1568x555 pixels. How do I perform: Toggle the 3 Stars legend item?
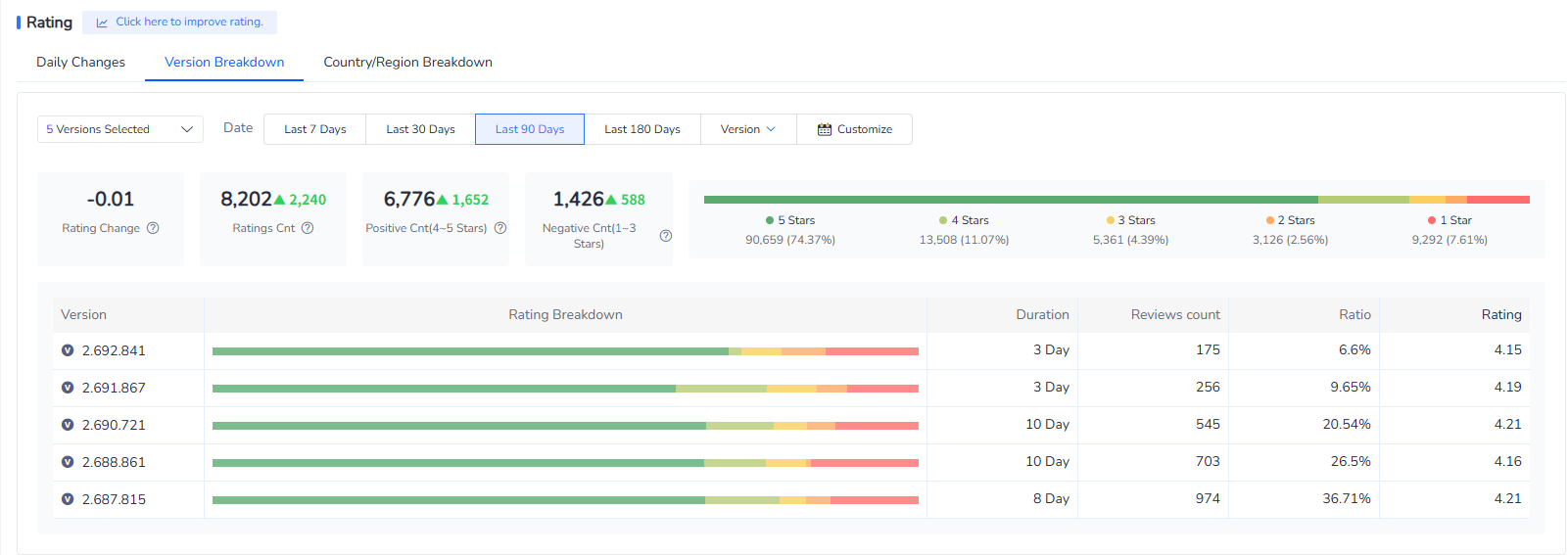(1130, 220)
